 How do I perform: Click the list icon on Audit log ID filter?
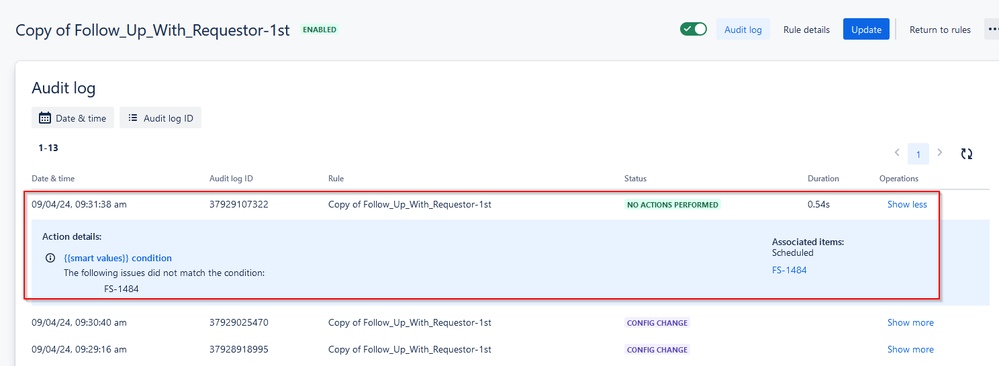click(x=133, y=118)
